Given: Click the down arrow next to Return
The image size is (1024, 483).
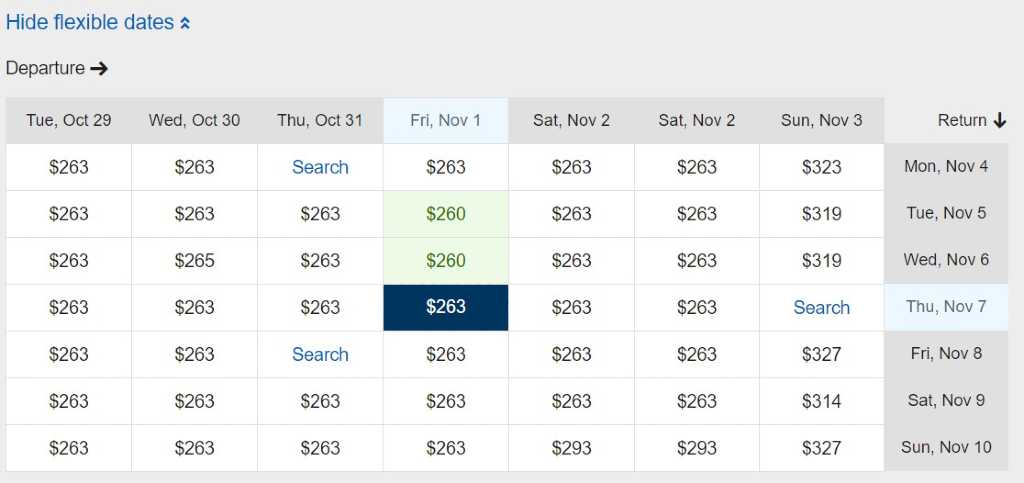Looking at the screenshot, I should [x=999, y=120].
